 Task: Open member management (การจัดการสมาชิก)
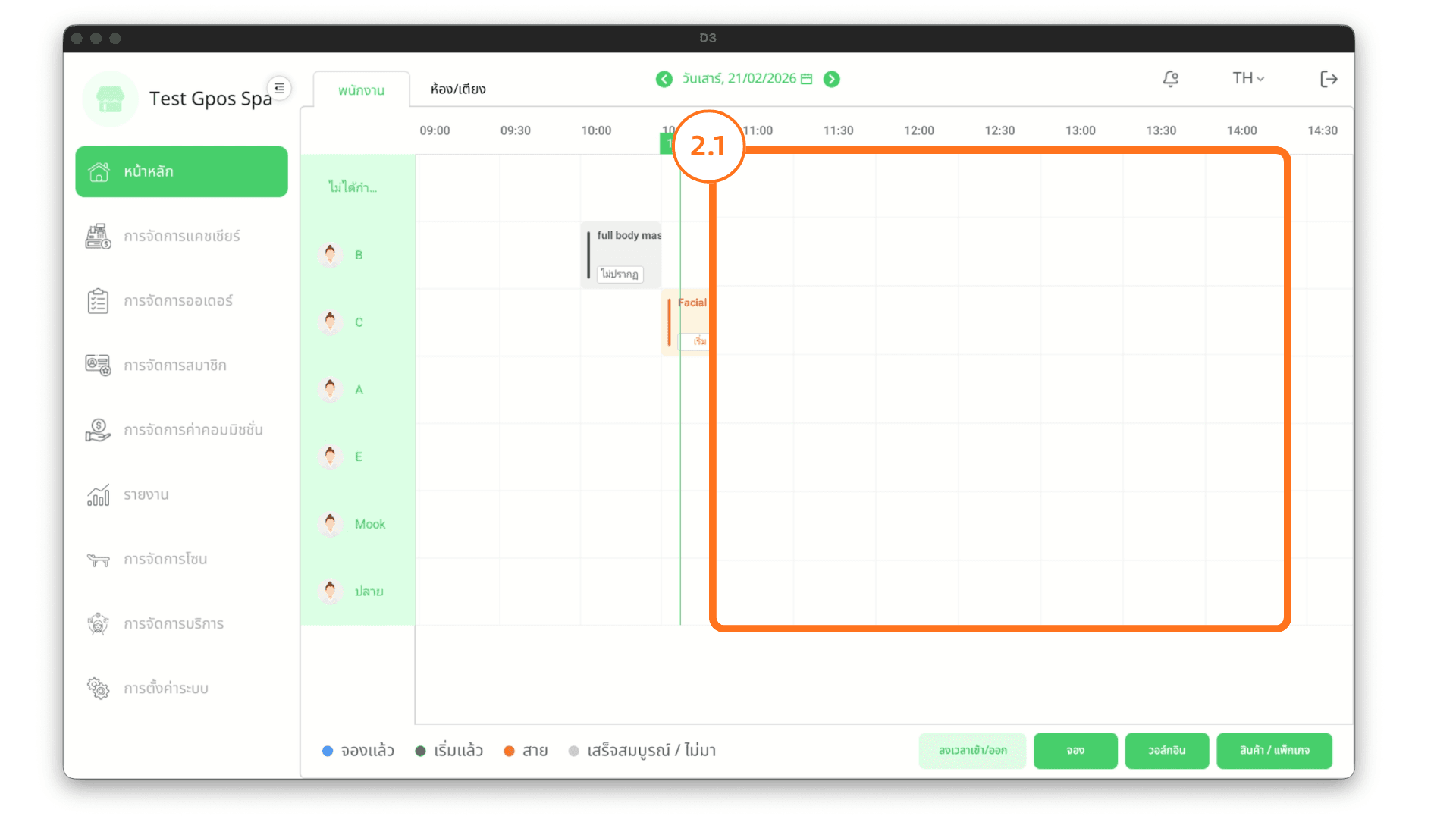[174, 366]
